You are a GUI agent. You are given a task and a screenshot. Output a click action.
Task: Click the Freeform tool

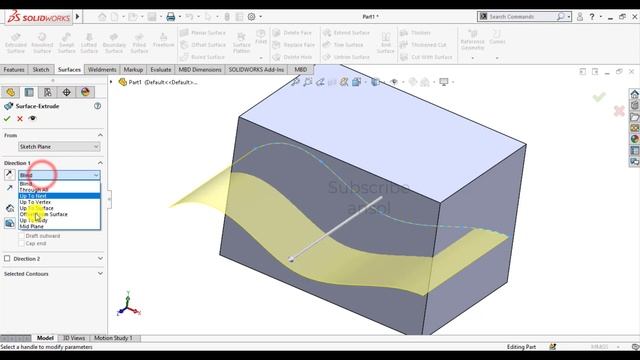coord(164,40)
